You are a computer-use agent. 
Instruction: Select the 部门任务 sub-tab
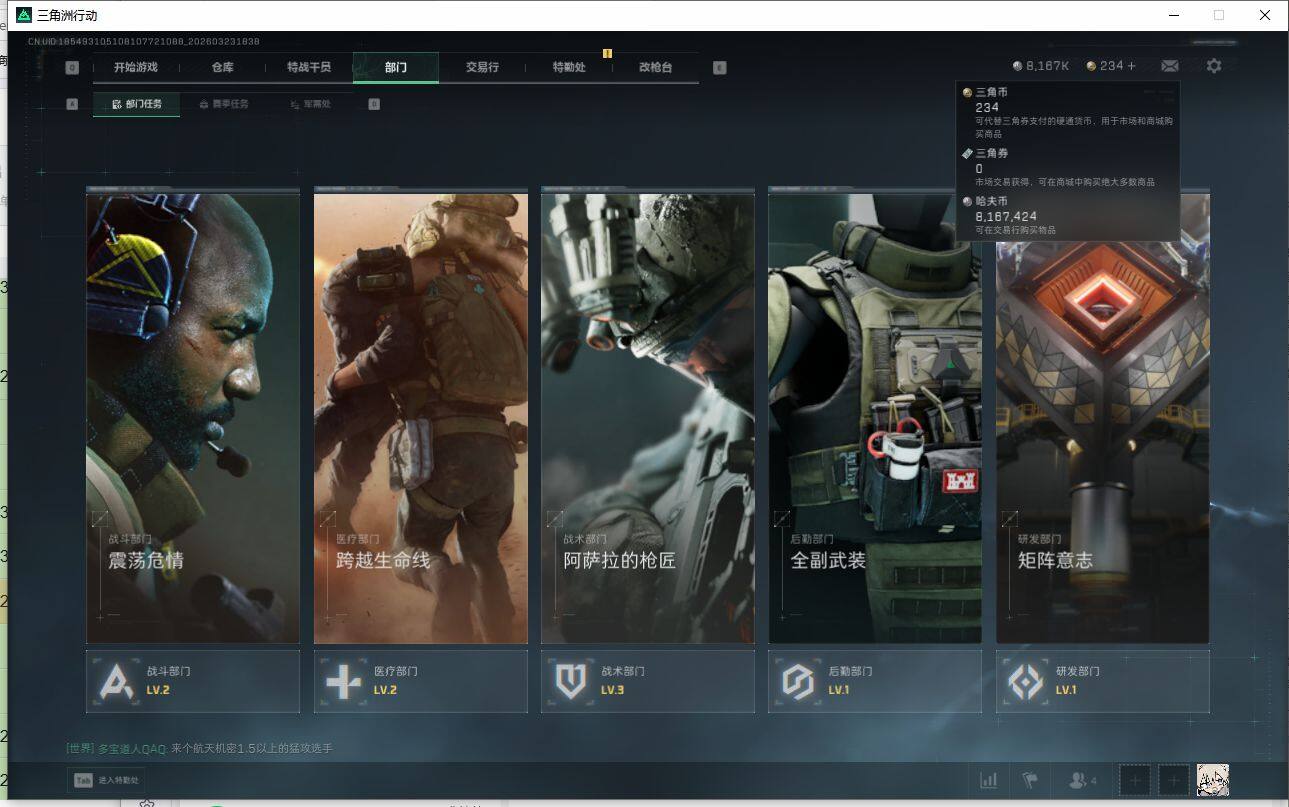pos(137,103)
